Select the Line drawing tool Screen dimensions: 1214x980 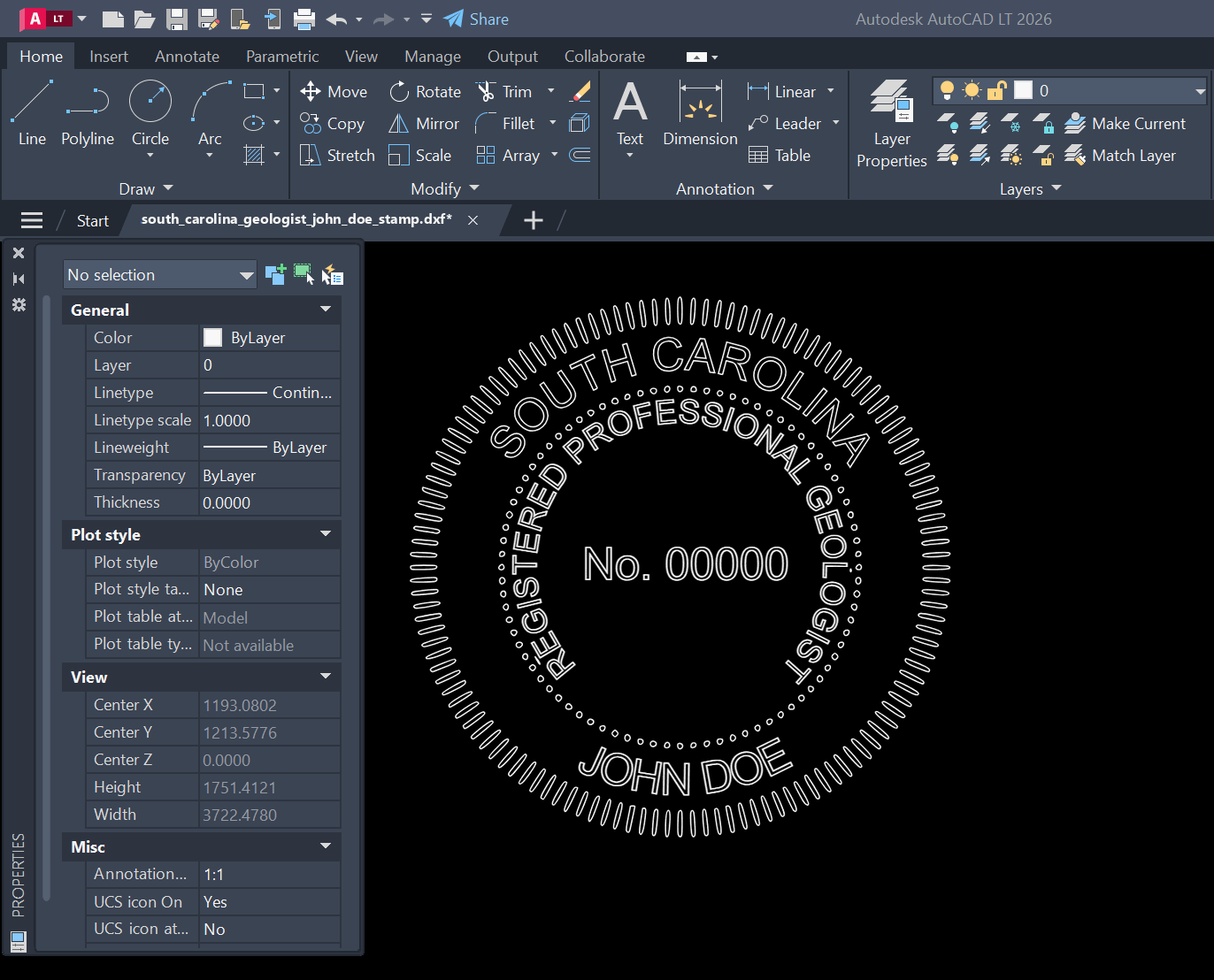32,112
